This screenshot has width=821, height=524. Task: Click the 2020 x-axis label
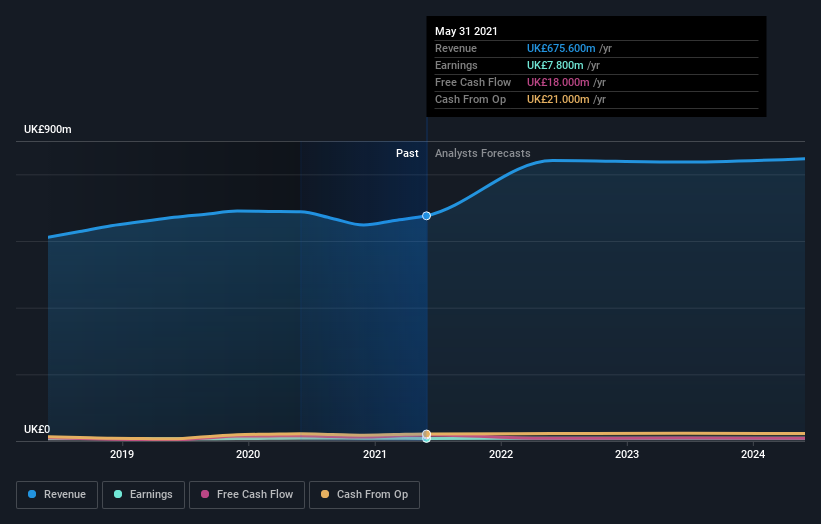coord(248,454)
